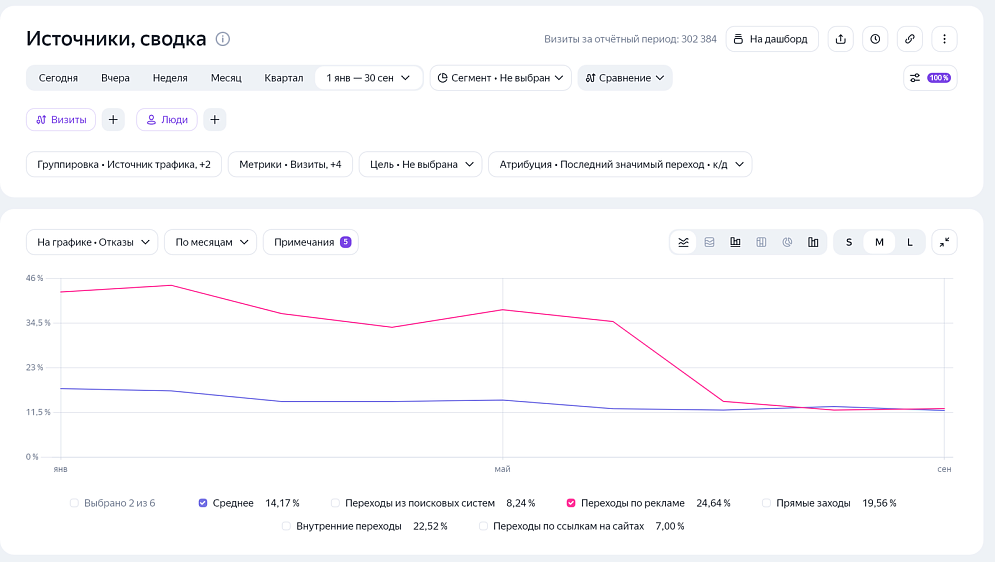
Task: Click the Визиты filter button
Action: click(x=61, y=119)
